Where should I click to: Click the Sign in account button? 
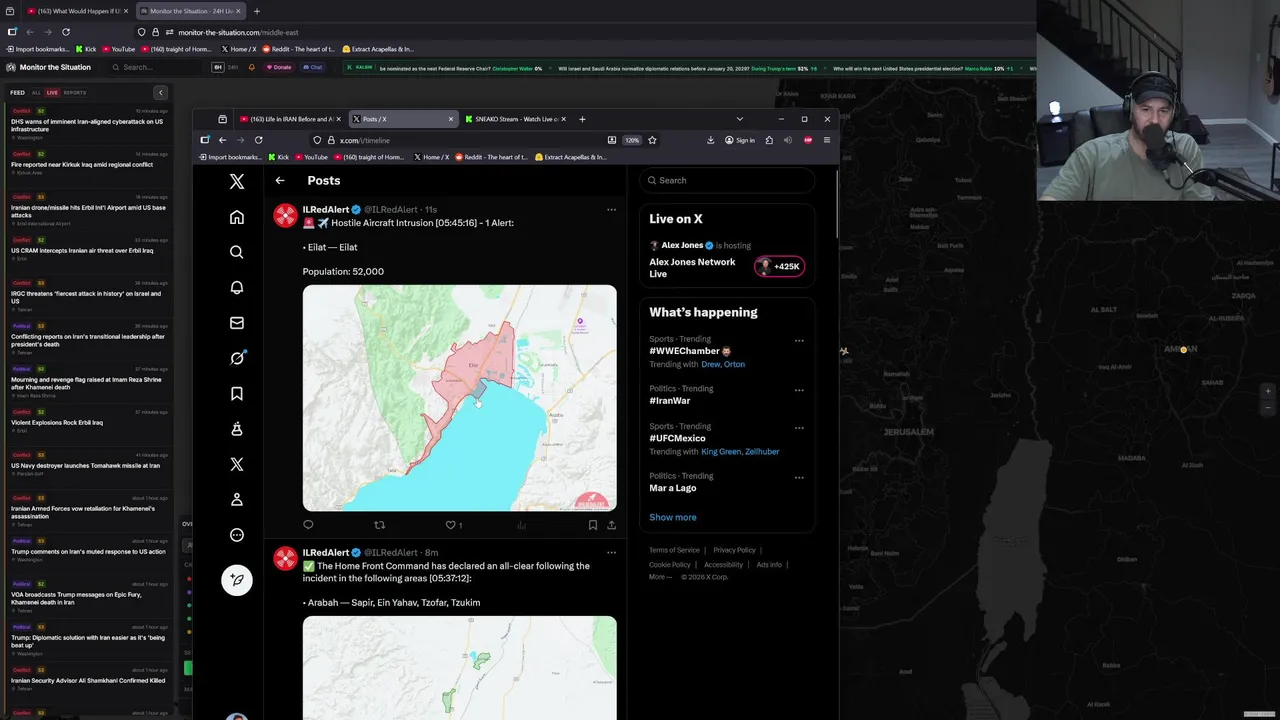click(740, 140)
